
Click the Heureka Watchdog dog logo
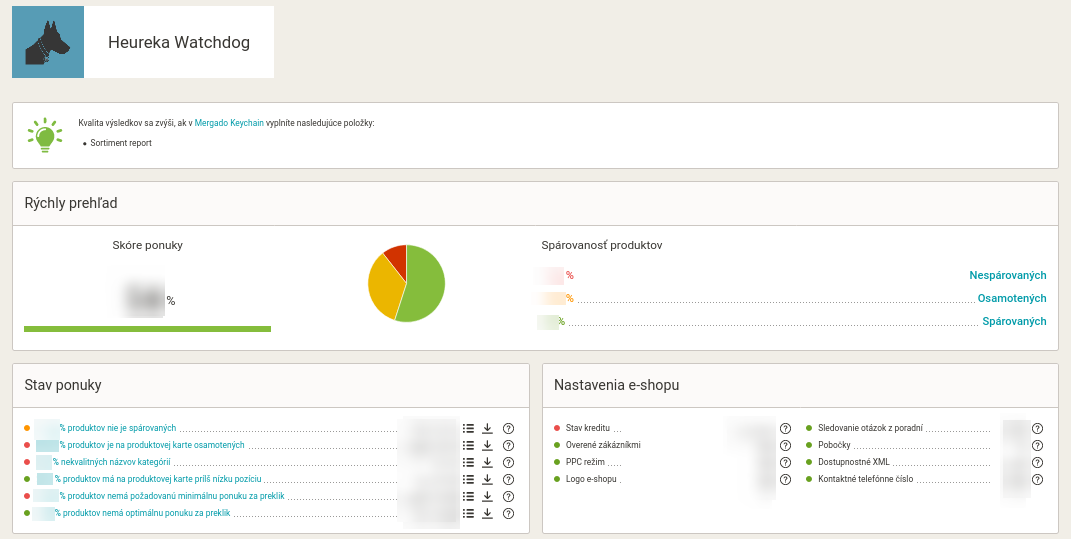click(x=48, y=42)
